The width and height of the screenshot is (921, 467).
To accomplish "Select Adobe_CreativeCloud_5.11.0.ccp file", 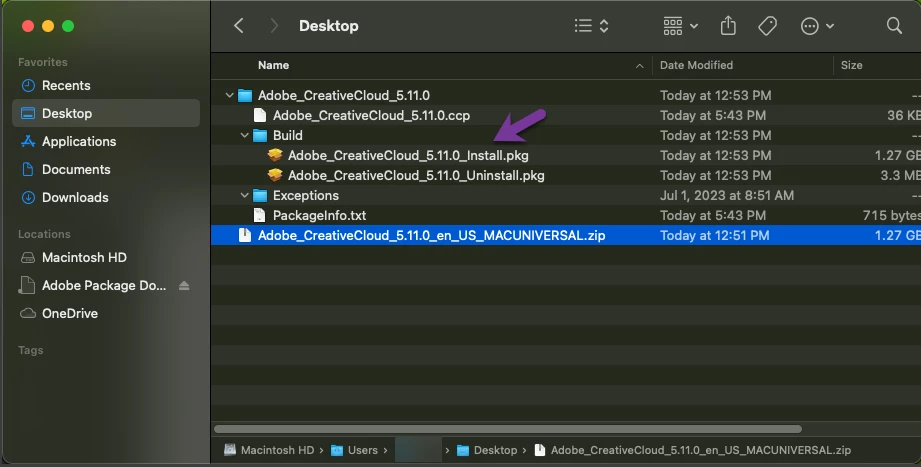I will click(371, 115).
